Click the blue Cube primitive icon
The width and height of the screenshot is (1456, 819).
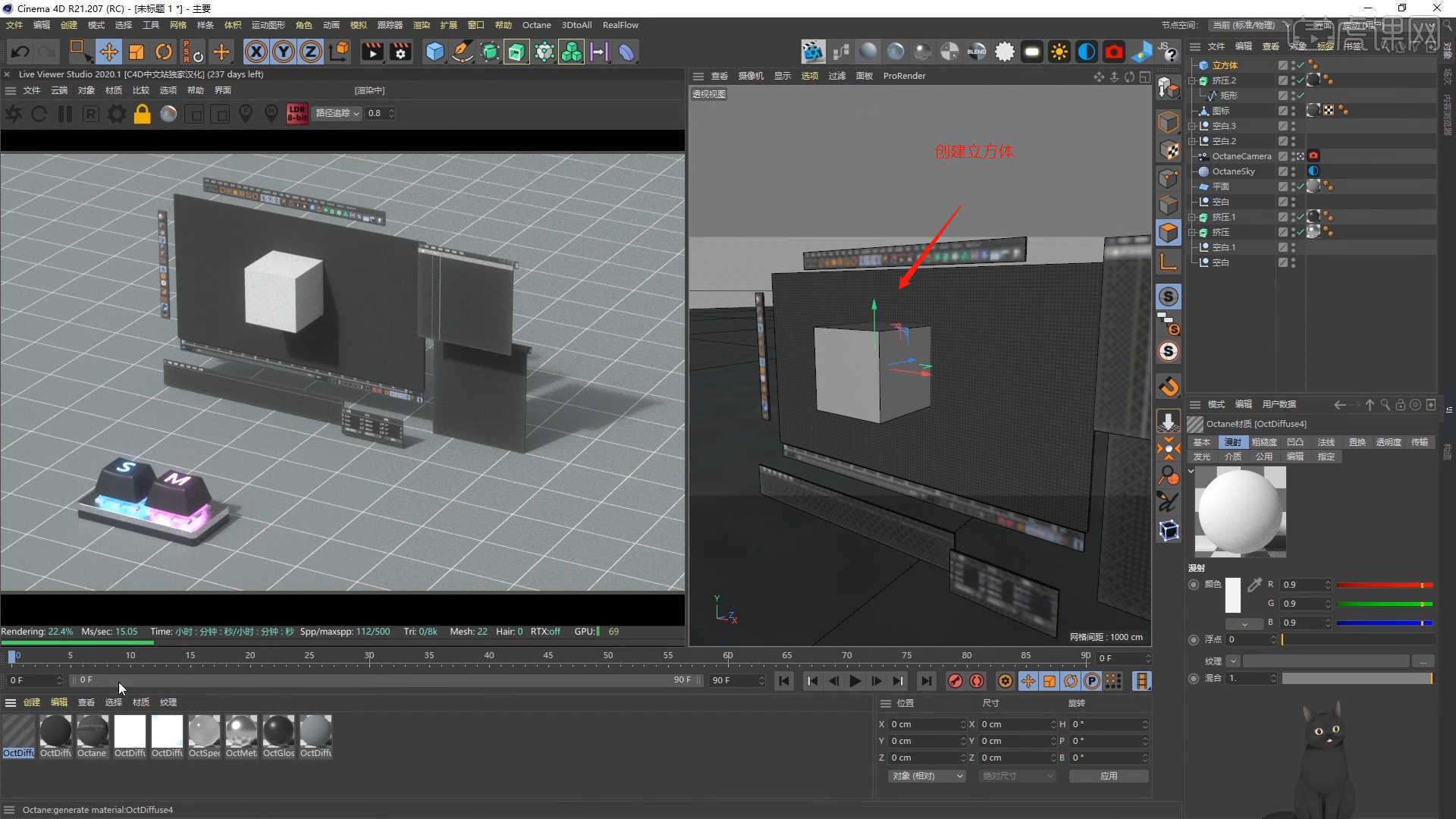(435, 52)
